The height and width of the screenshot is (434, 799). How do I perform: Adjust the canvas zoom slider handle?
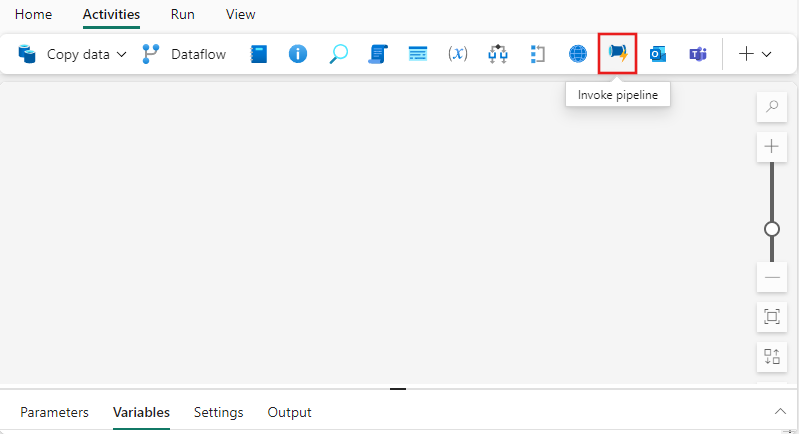point(772,229)
